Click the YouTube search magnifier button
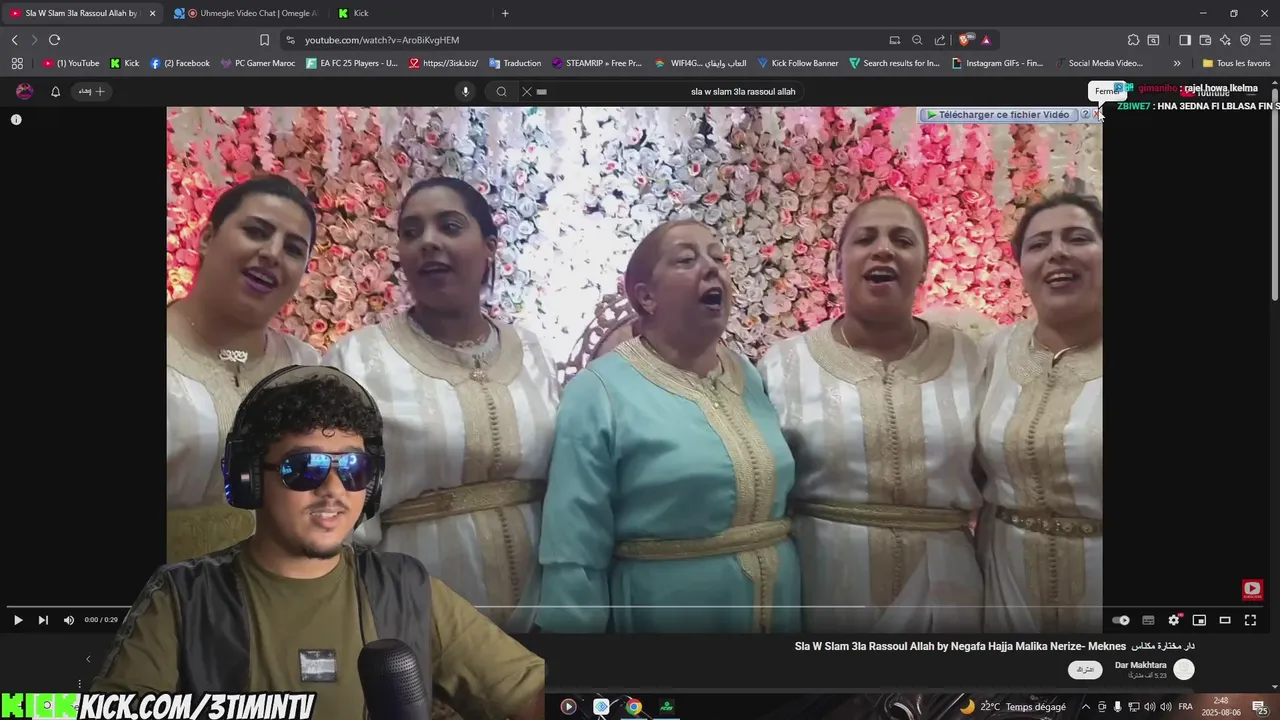This screenshot has width=1280, height=720. [502, 91]
